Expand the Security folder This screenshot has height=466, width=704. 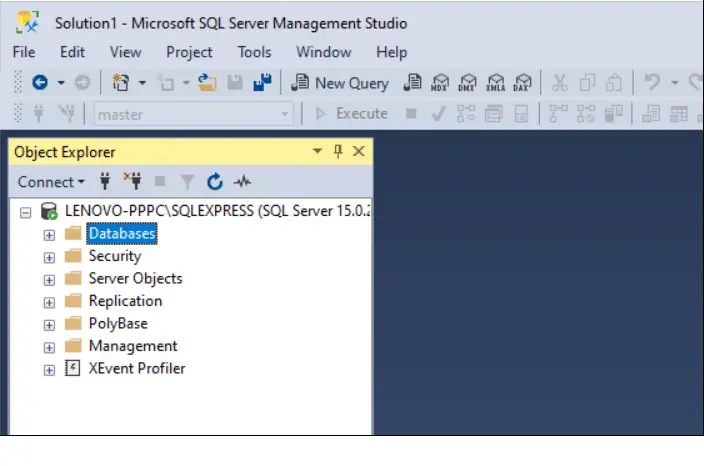click(49, 257)
